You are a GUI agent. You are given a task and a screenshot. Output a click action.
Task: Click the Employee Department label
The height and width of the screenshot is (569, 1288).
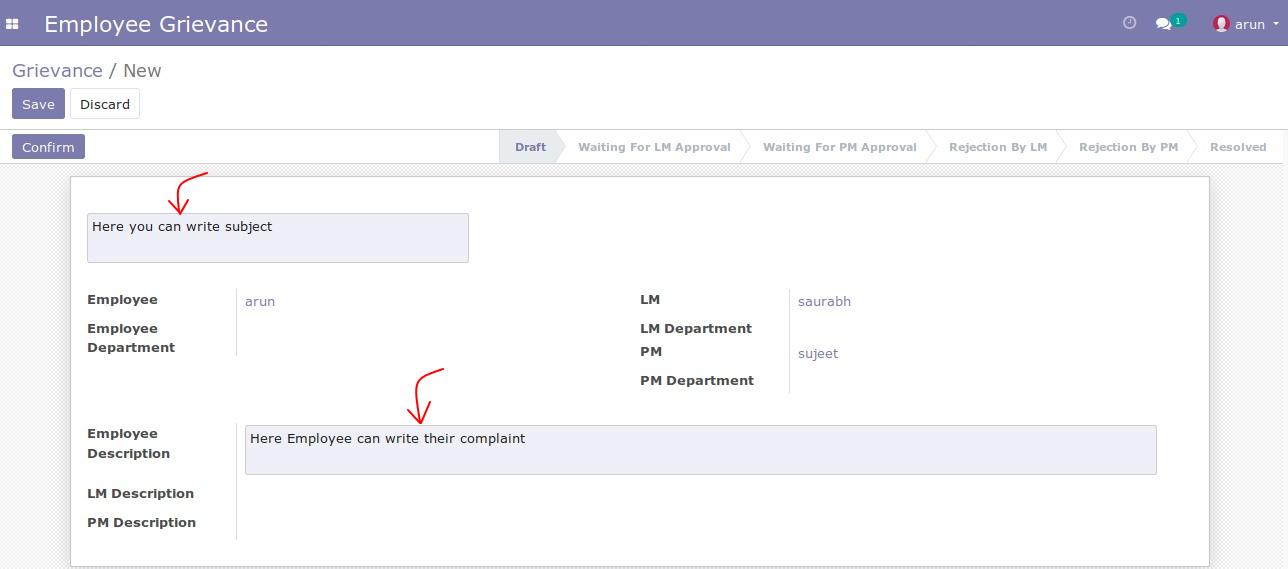coord(131,338)
